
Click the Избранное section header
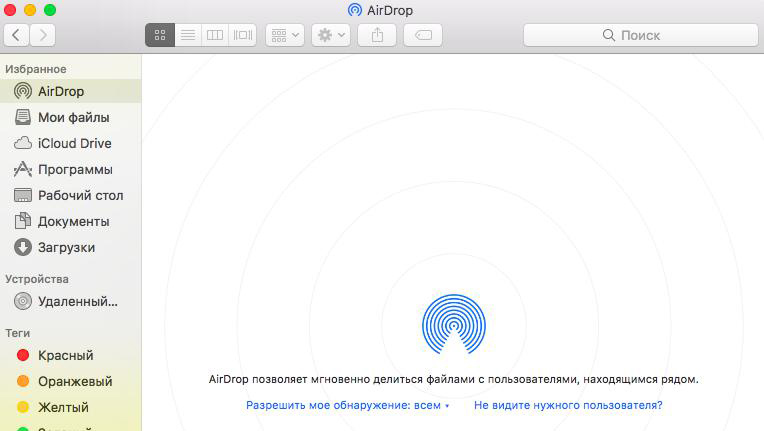[36, 69]
